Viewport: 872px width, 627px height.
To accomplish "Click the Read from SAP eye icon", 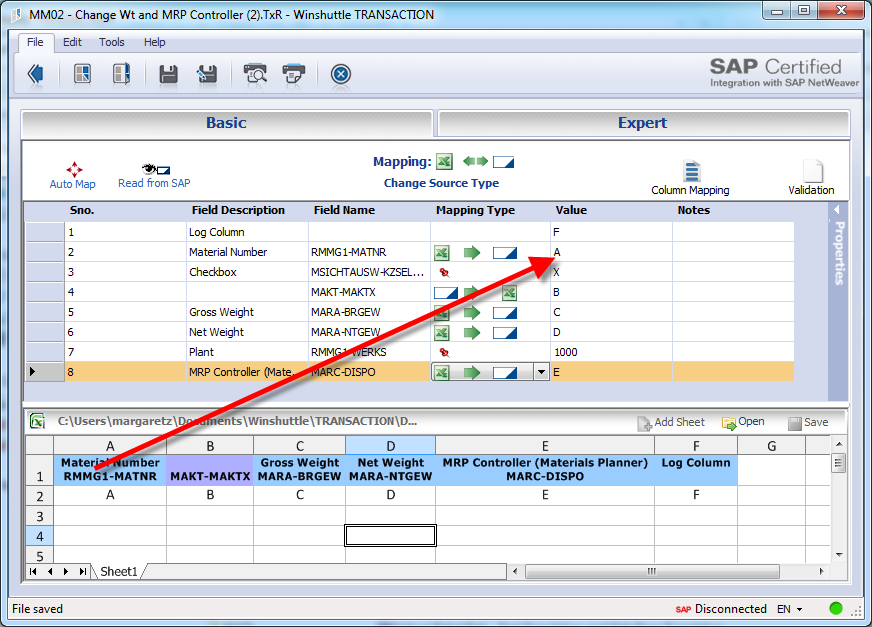I will coord(156,169).
